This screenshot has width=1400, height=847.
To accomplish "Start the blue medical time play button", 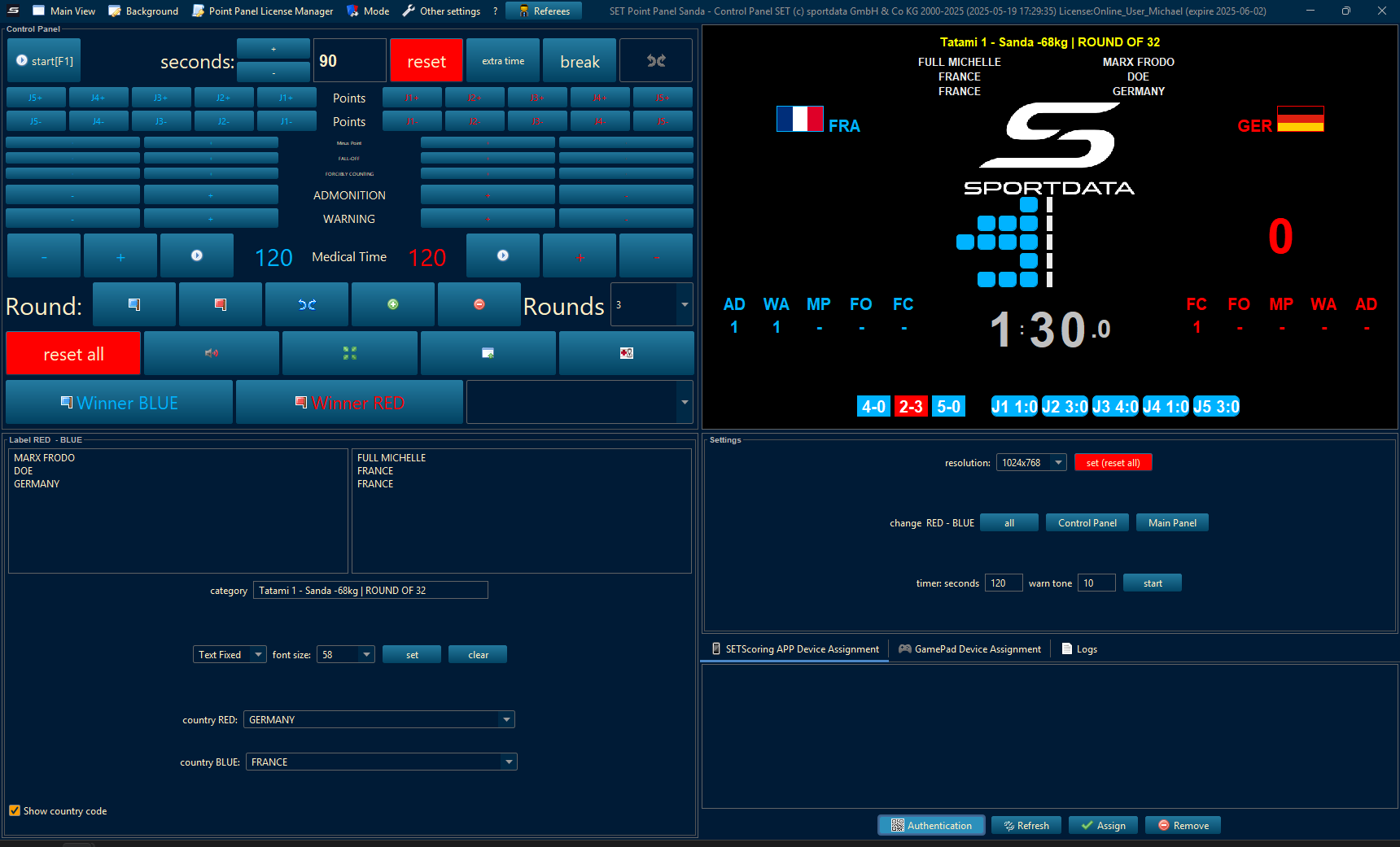I will coord(197,255).
